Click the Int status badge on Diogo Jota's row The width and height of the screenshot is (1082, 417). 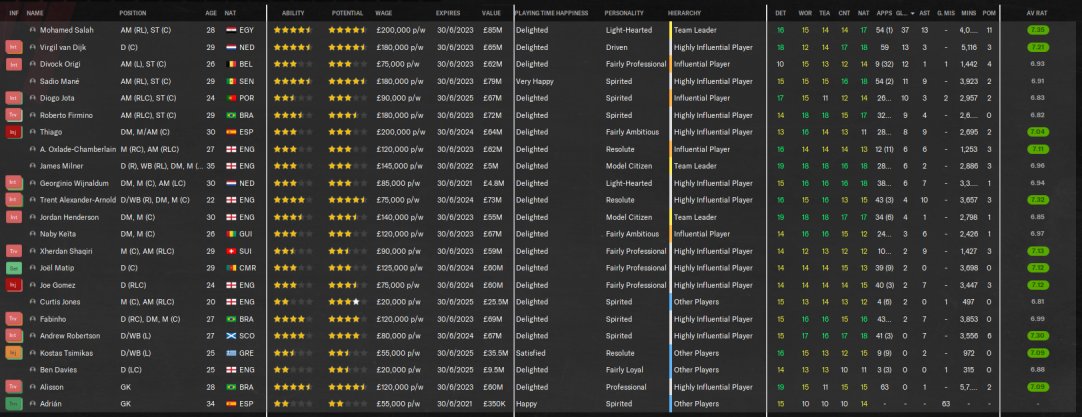14,98
